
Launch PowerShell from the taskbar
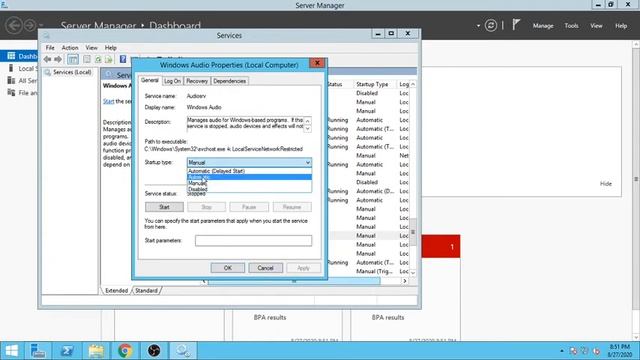(x=67, y=351)
